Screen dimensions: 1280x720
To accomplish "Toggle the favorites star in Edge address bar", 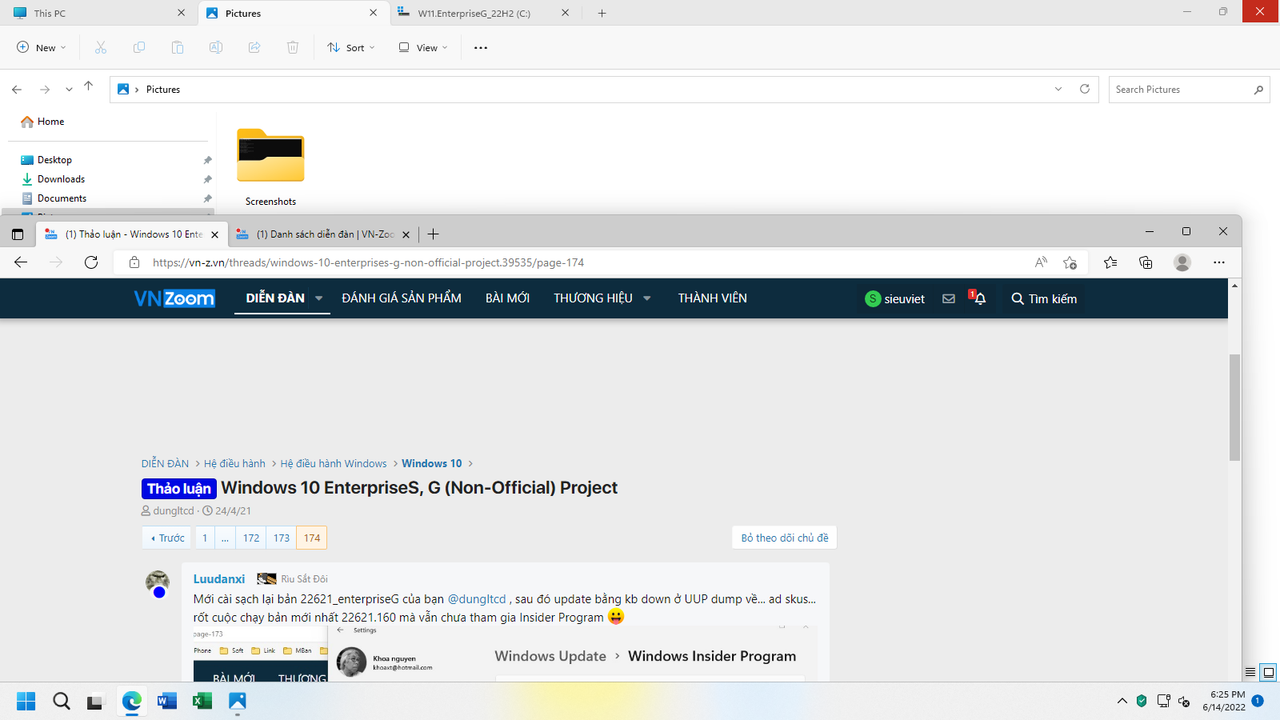I will coord(1070,262).
